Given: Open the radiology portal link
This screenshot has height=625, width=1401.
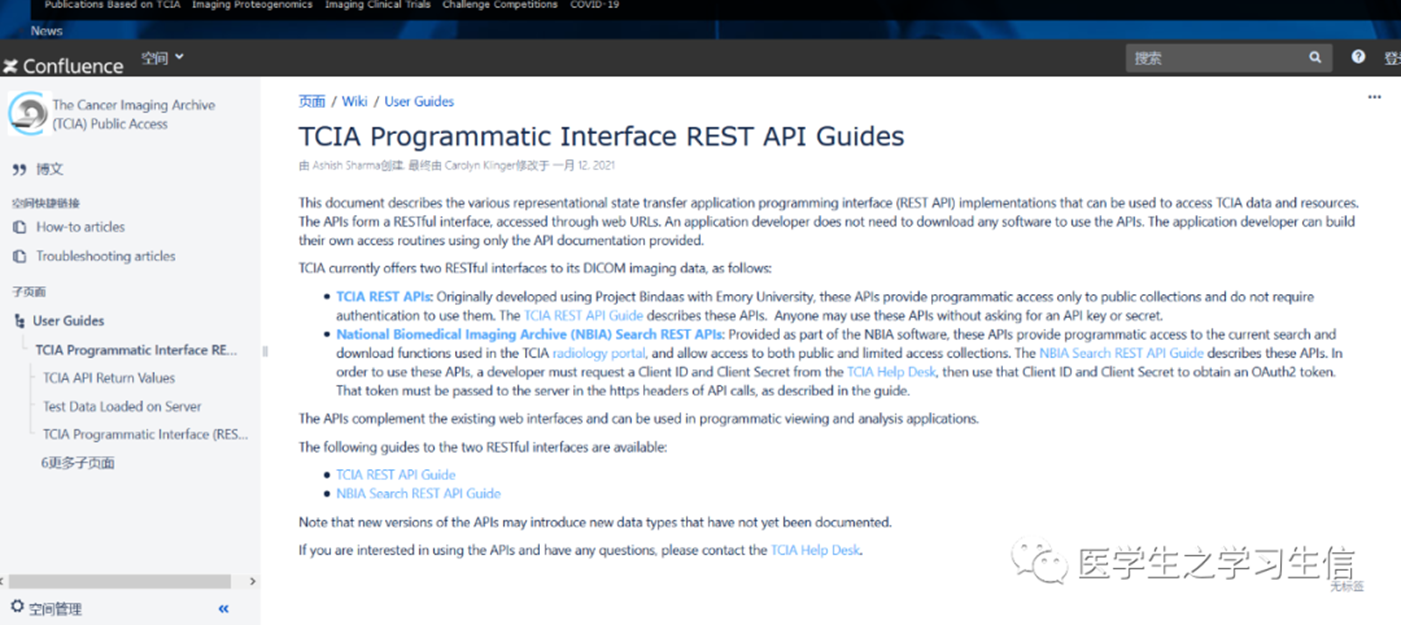Looking at the screenshot, I should (x=600, y=353).
